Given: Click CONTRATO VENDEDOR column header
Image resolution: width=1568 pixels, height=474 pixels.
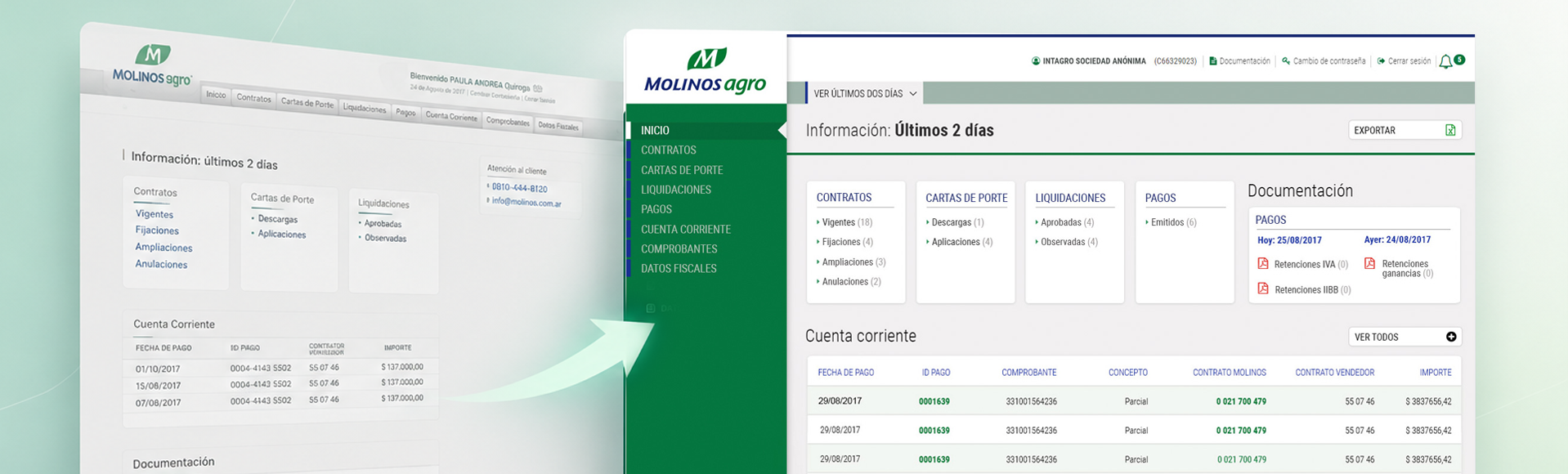Looking at the screenshot, I should (x=1335, y=373).
